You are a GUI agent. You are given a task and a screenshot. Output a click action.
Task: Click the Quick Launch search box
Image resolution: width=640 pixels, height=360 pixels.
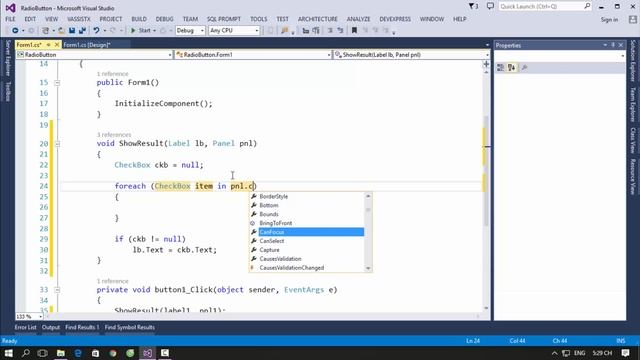pyautogui.click(x=544, y=6)
